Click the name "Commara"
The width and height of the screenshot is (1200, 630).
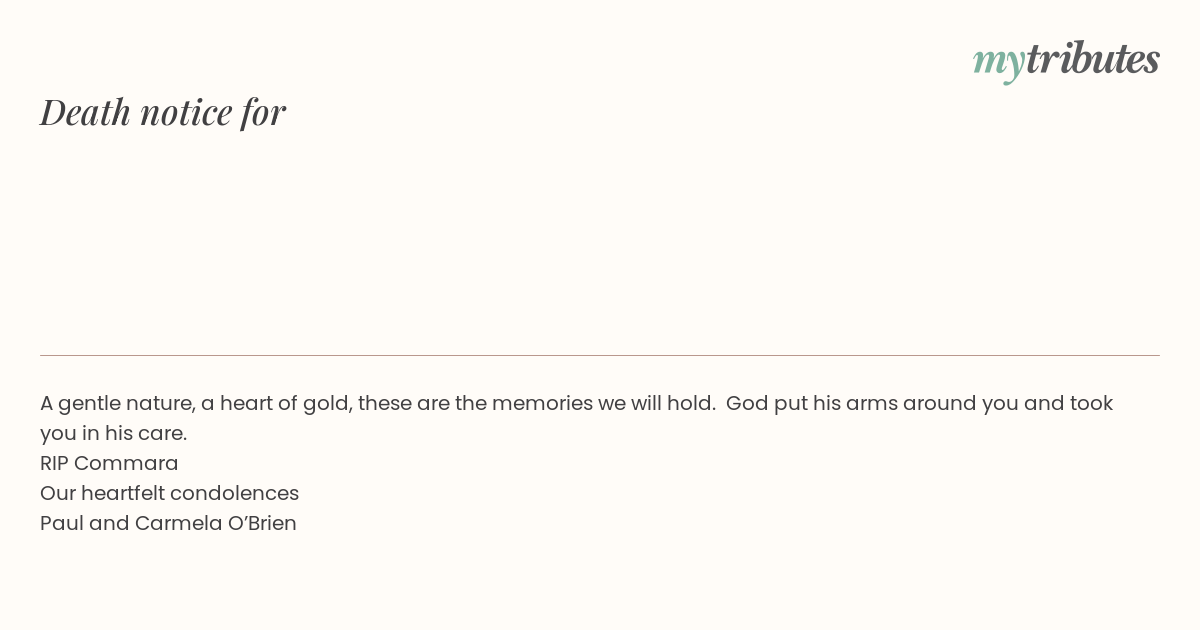[126, 463]
